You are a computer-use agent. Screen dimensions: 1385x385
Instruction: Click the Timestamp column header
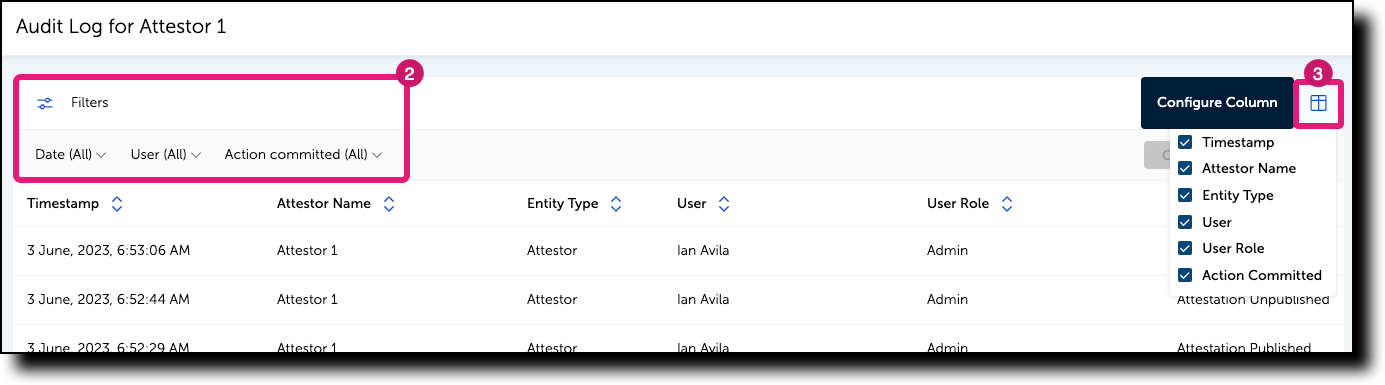click(x=63, y=204)
